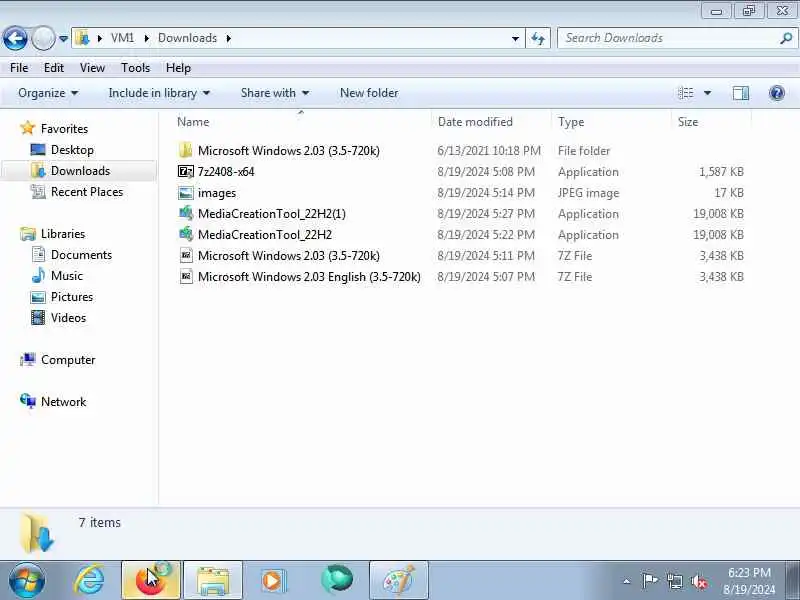Show hidden icons in the system tray

(627, 581)
